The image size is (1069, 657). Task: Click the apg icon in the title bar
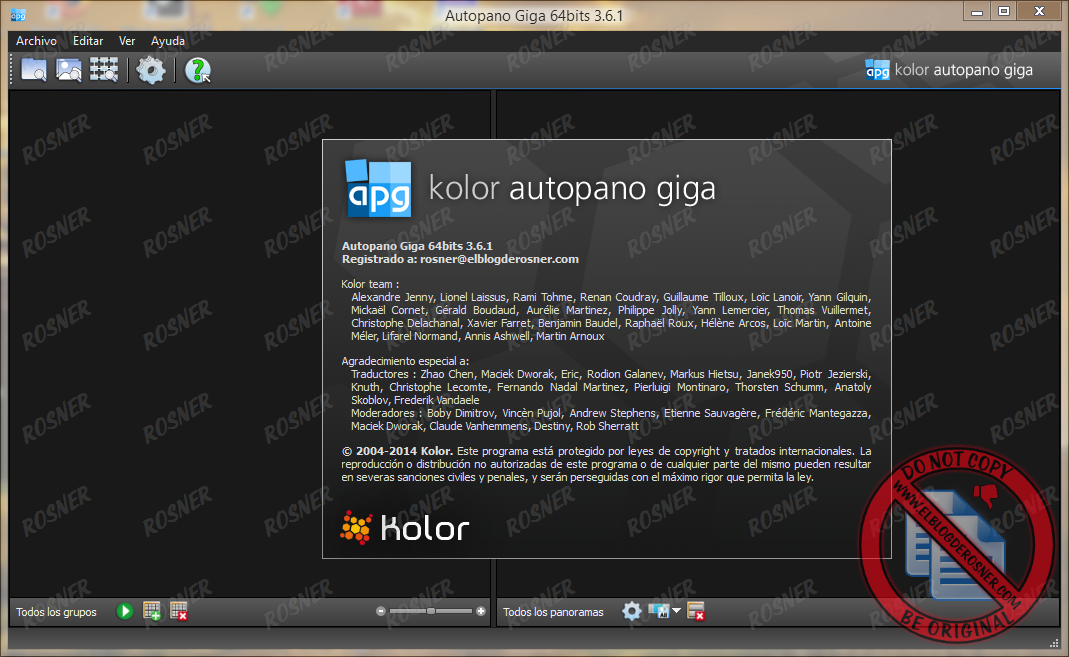pos(18,15)
